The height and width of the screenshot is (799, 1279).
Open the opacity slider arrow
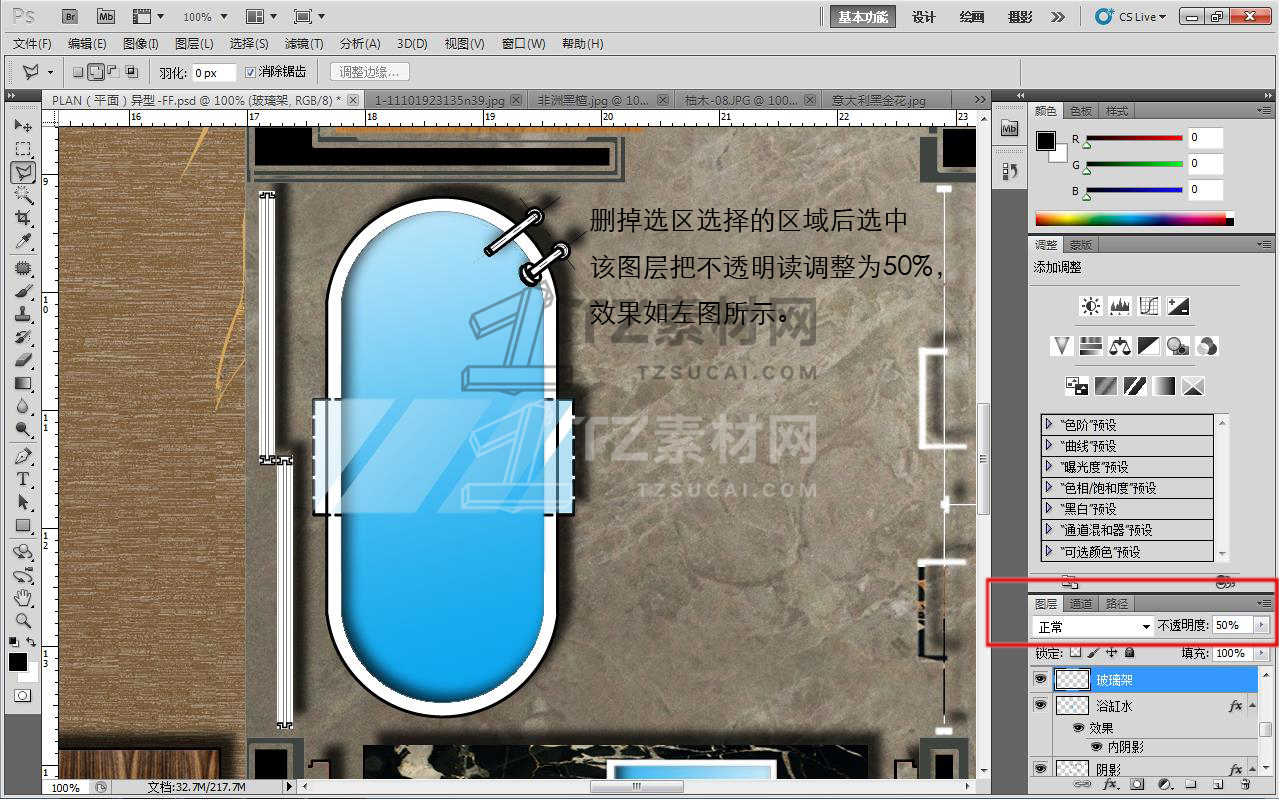click(1261, 625)
